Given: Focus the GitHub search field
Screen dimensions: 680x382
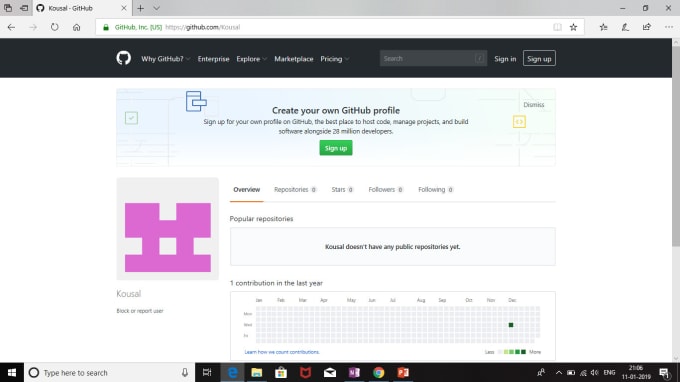Looking at the screenshot, I should pyautogui.click(x=433, y=59).
